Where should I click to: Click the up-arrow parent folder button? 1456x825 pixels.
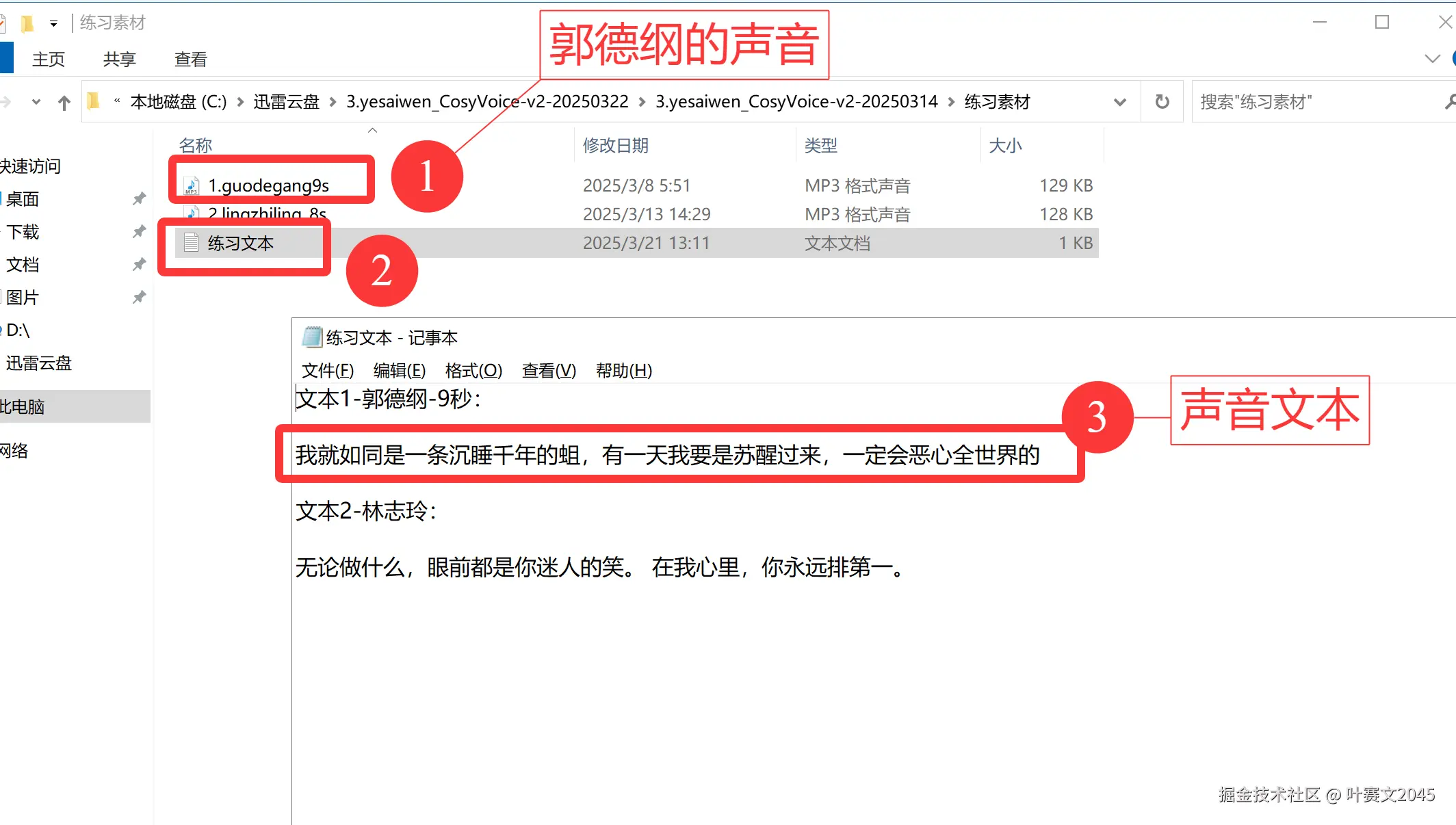64,103
